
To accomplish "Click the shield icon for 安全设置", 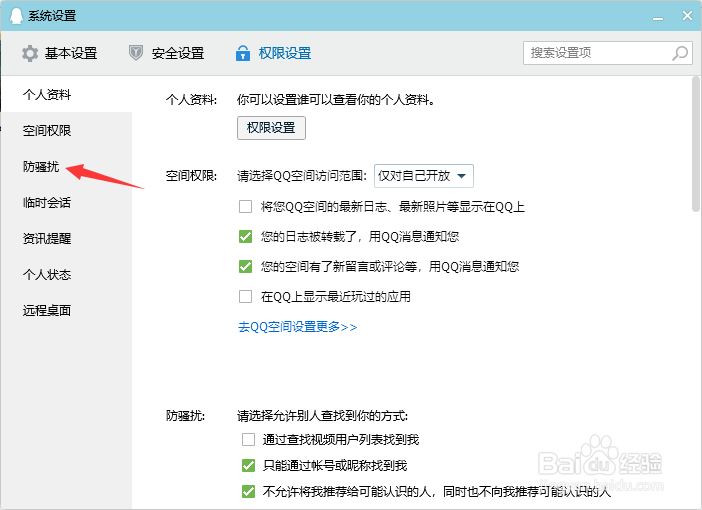I will 136,53.
